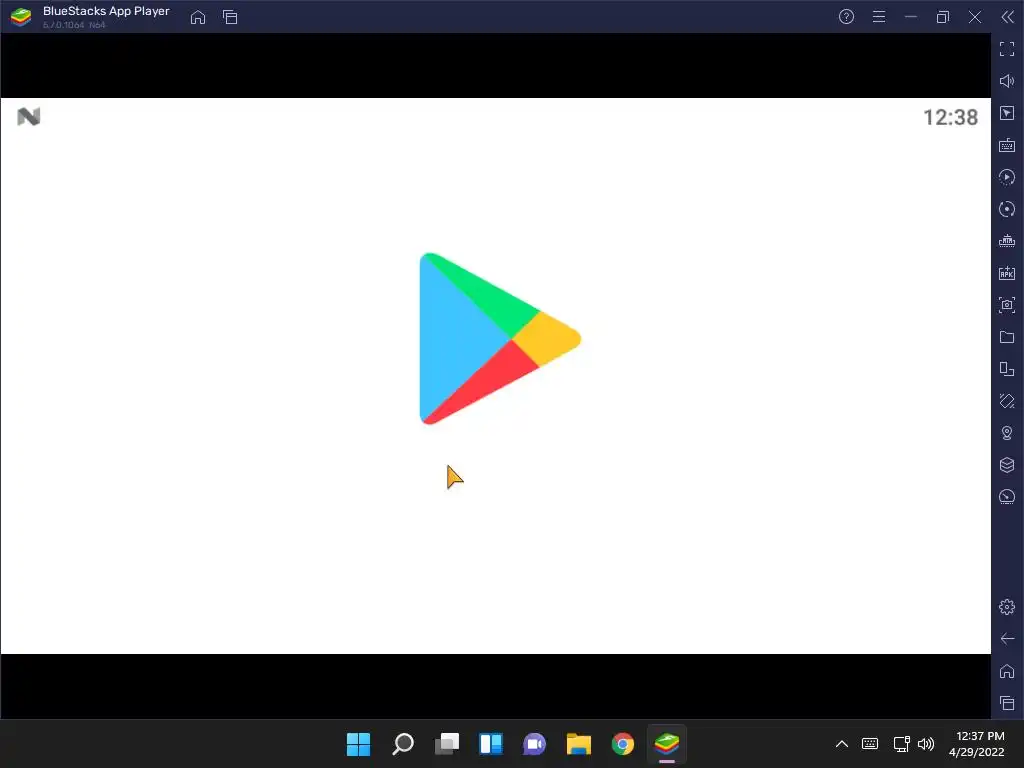Open Task View on the taskbar
The image size is (1024, 768).
[447, 744]
